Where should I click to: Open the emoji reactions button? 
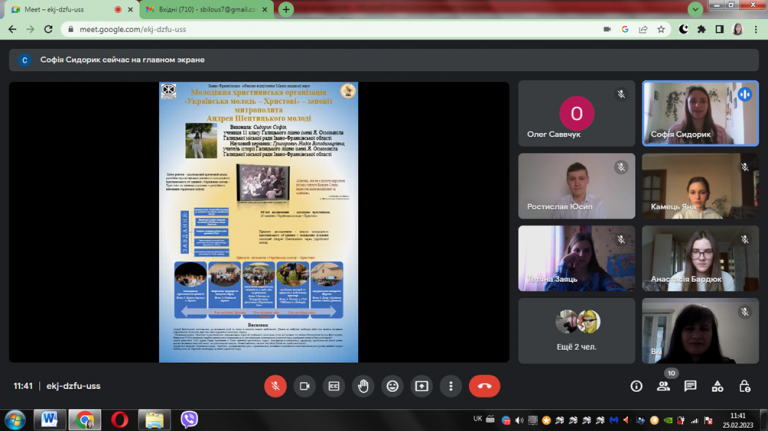tap(392, 386)
